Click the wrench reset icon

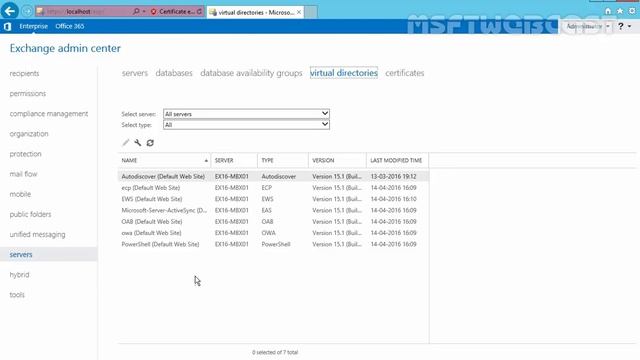[x=138, y=142]
